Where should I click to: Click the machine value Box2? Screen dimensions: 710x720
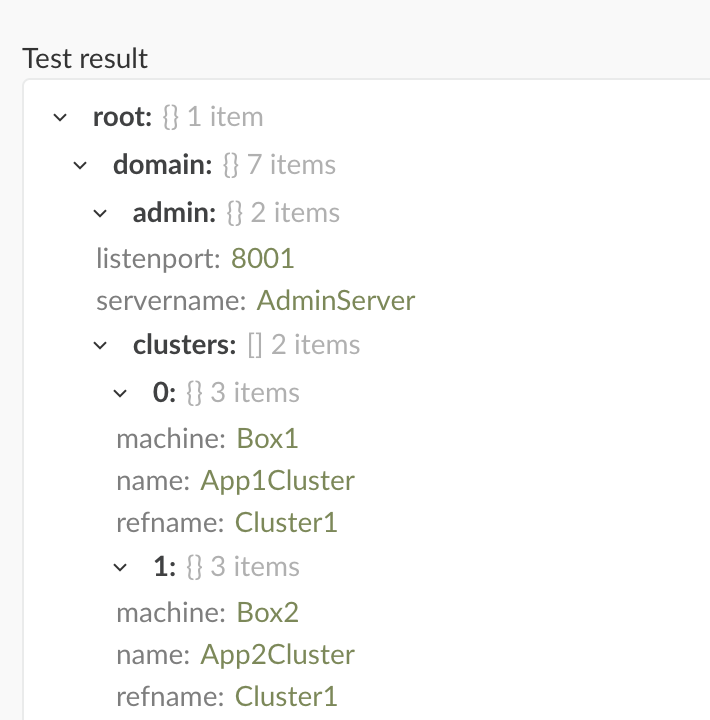(267, 612)
